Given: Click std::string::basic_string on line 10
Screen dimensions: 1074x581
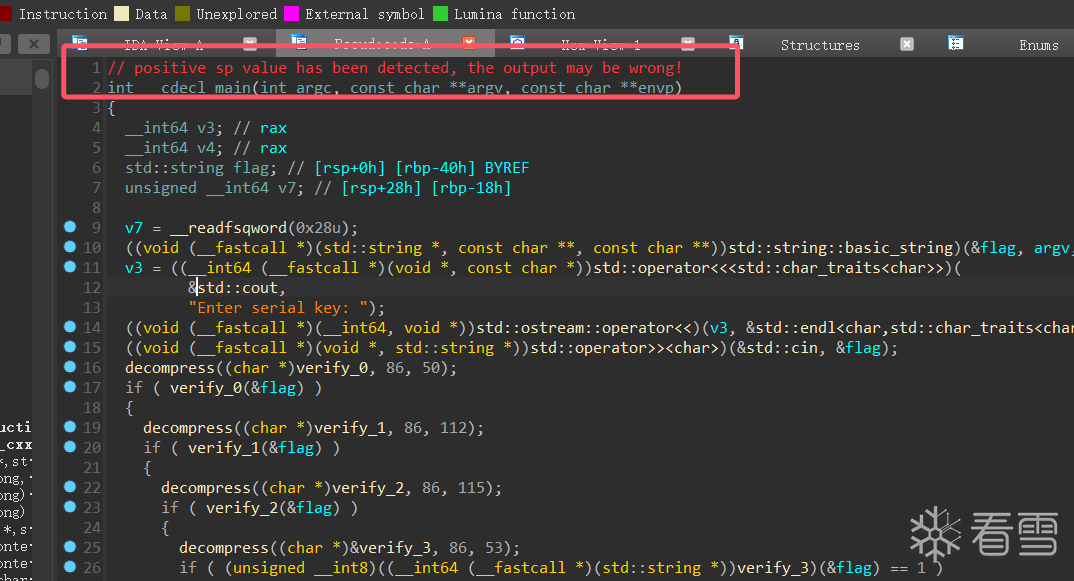Looking at the screenshot, I should [x=841, y=248].
